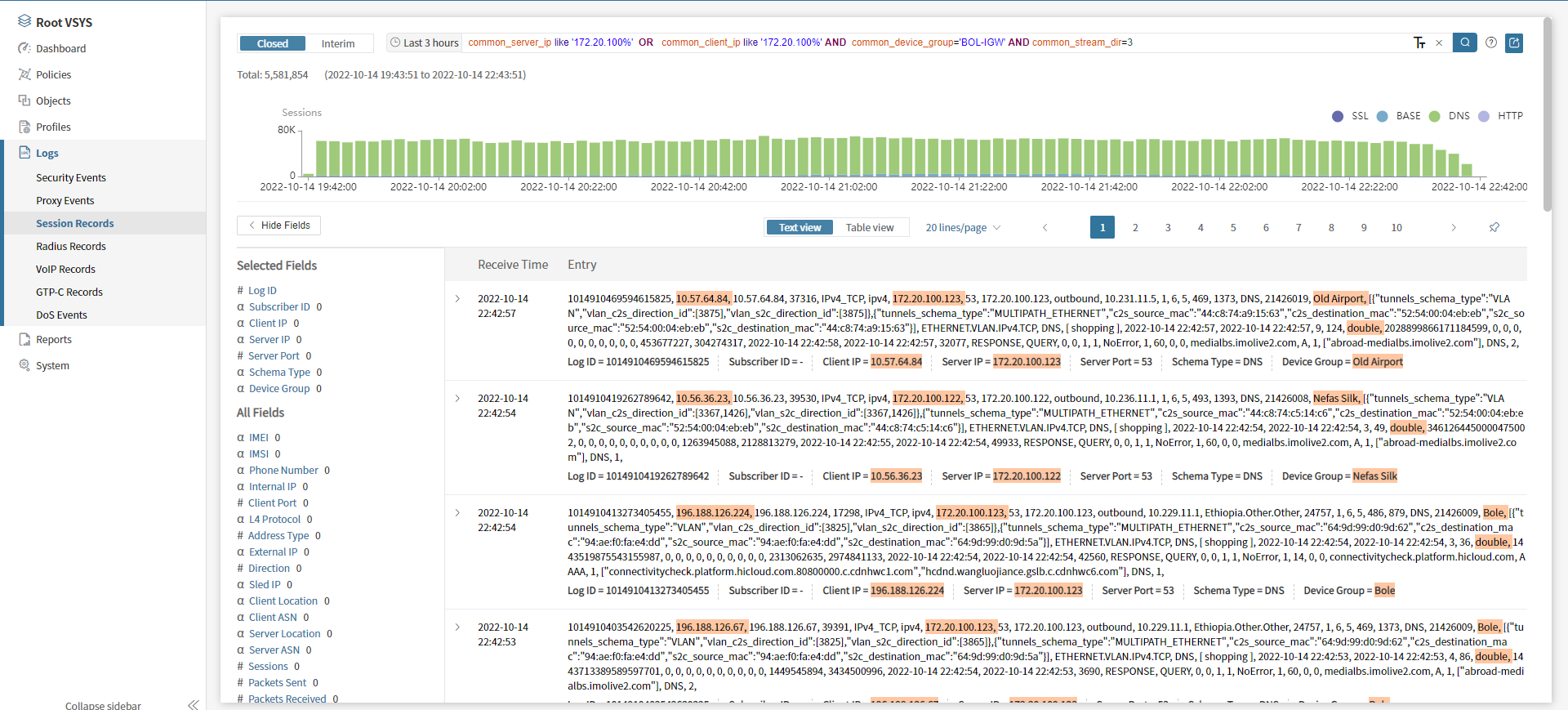Open Security Events in Logs menu
The height and width of the screenshot is (710, 1568).
tap(71, 178)
